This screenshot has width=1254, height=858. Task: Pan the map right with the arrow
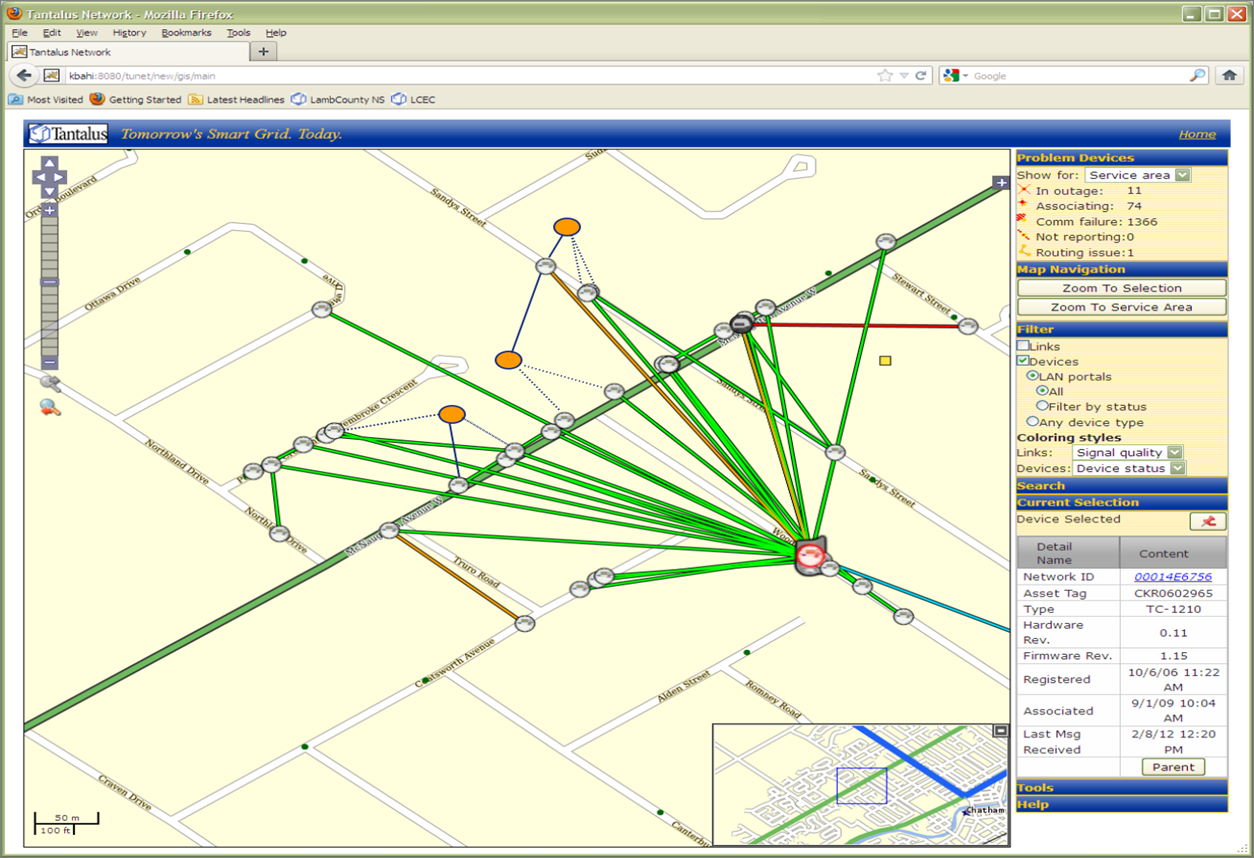(60, 177)
